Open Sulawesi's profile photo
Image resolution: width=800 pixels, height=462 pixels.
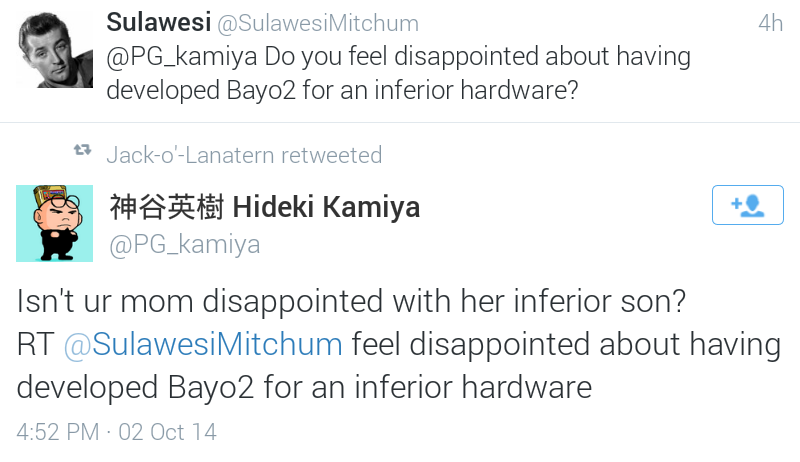click(x=54, y=55)
